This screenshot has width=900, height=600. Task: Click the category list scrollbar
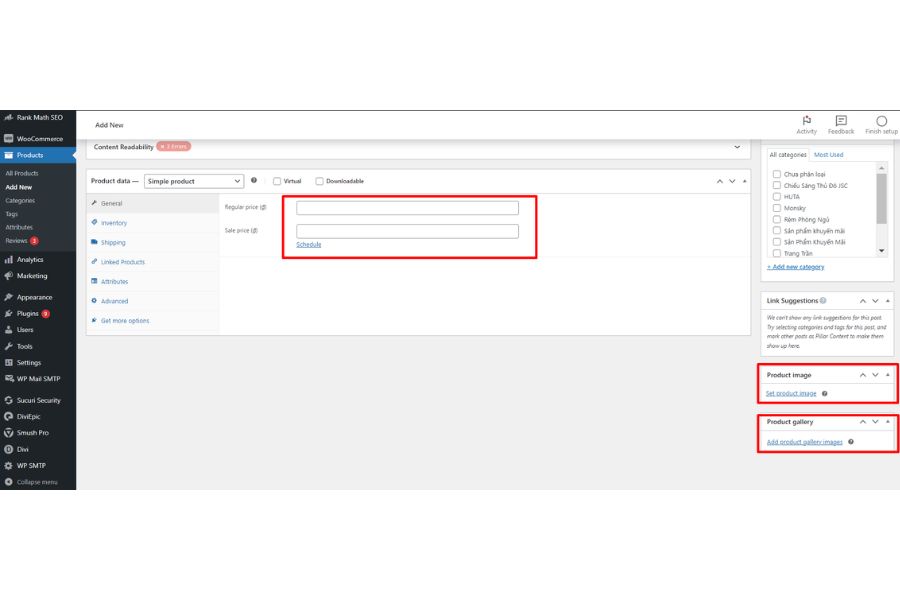(881, 200)
